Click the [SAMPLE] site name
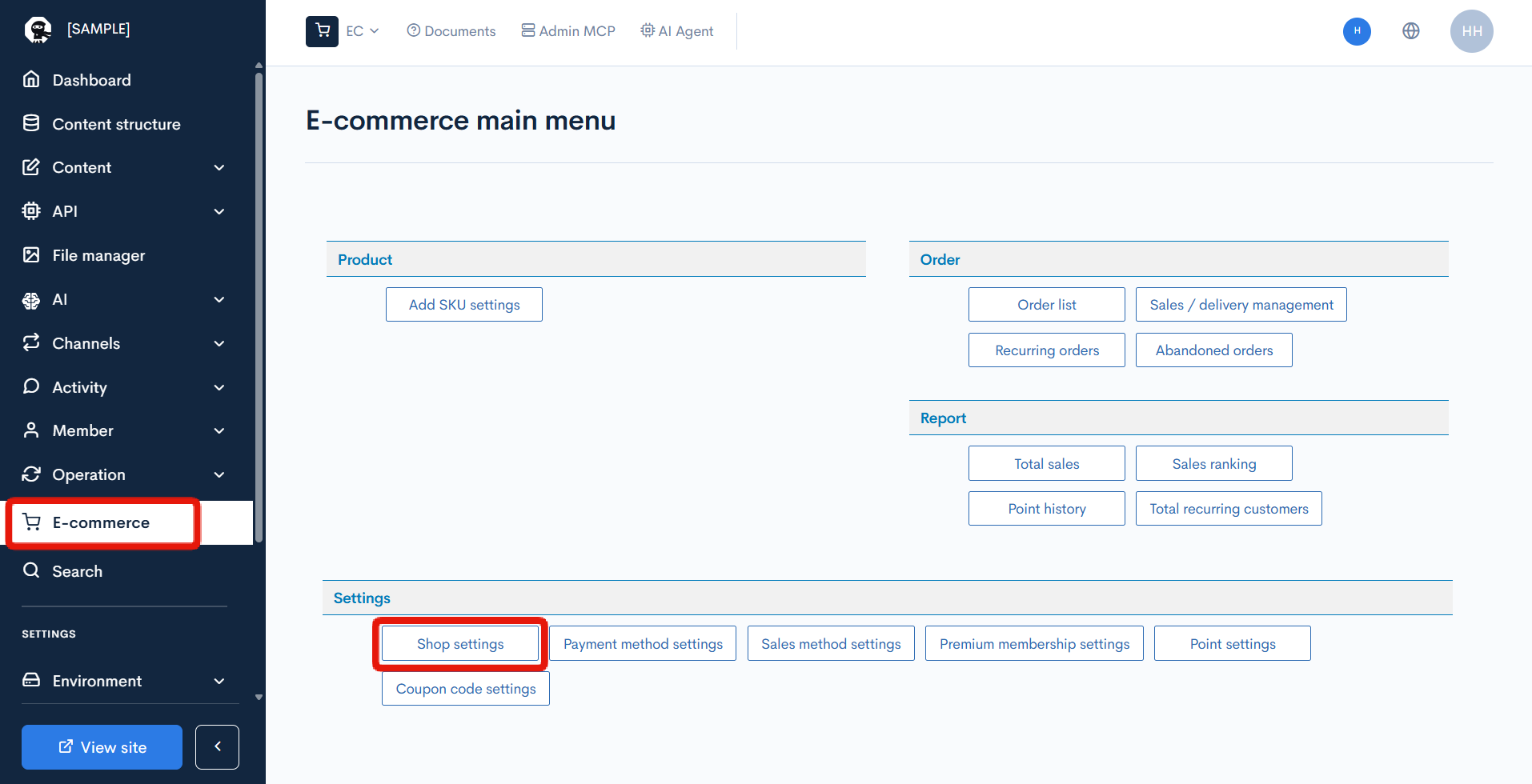Screen dimensions: 1532x784 (x=98, y=29)
